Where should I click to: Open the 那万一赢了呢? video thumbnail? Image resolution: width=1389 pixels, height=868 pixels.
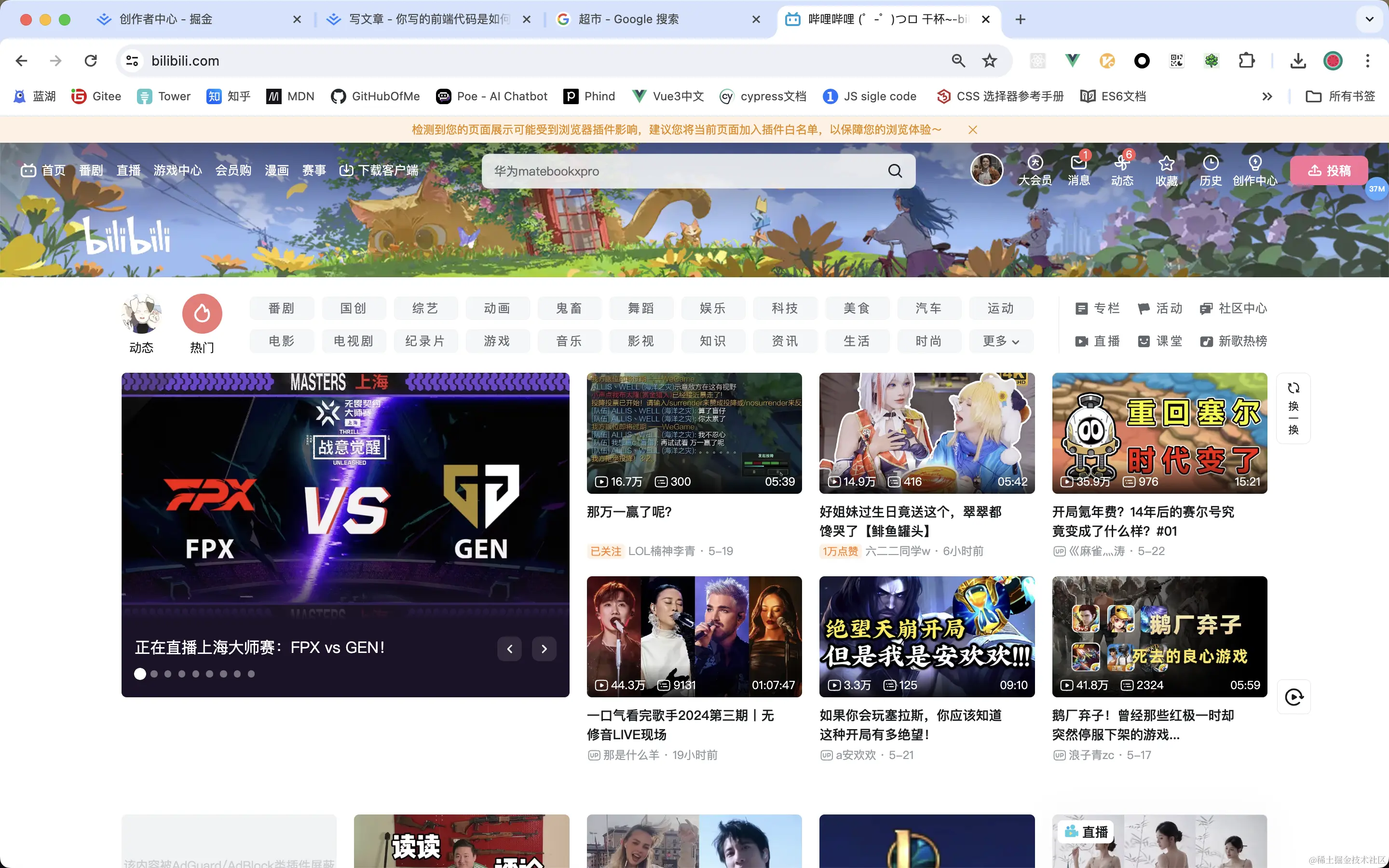[694, 434]
